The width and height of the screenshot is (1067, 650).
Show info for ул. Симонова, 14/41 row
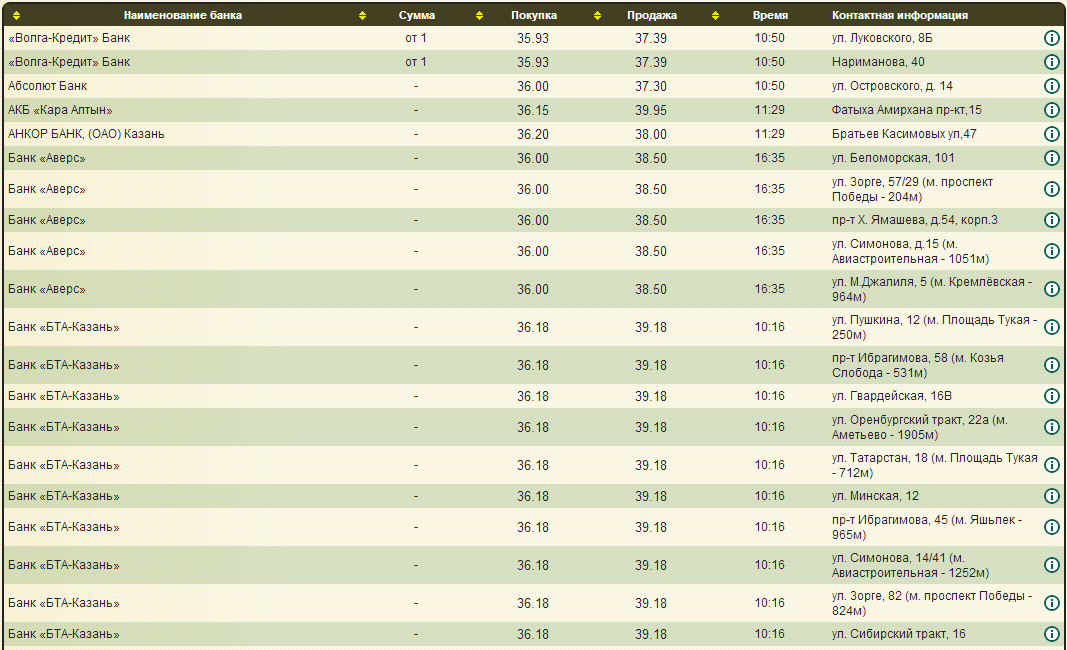pos(1051,566)
